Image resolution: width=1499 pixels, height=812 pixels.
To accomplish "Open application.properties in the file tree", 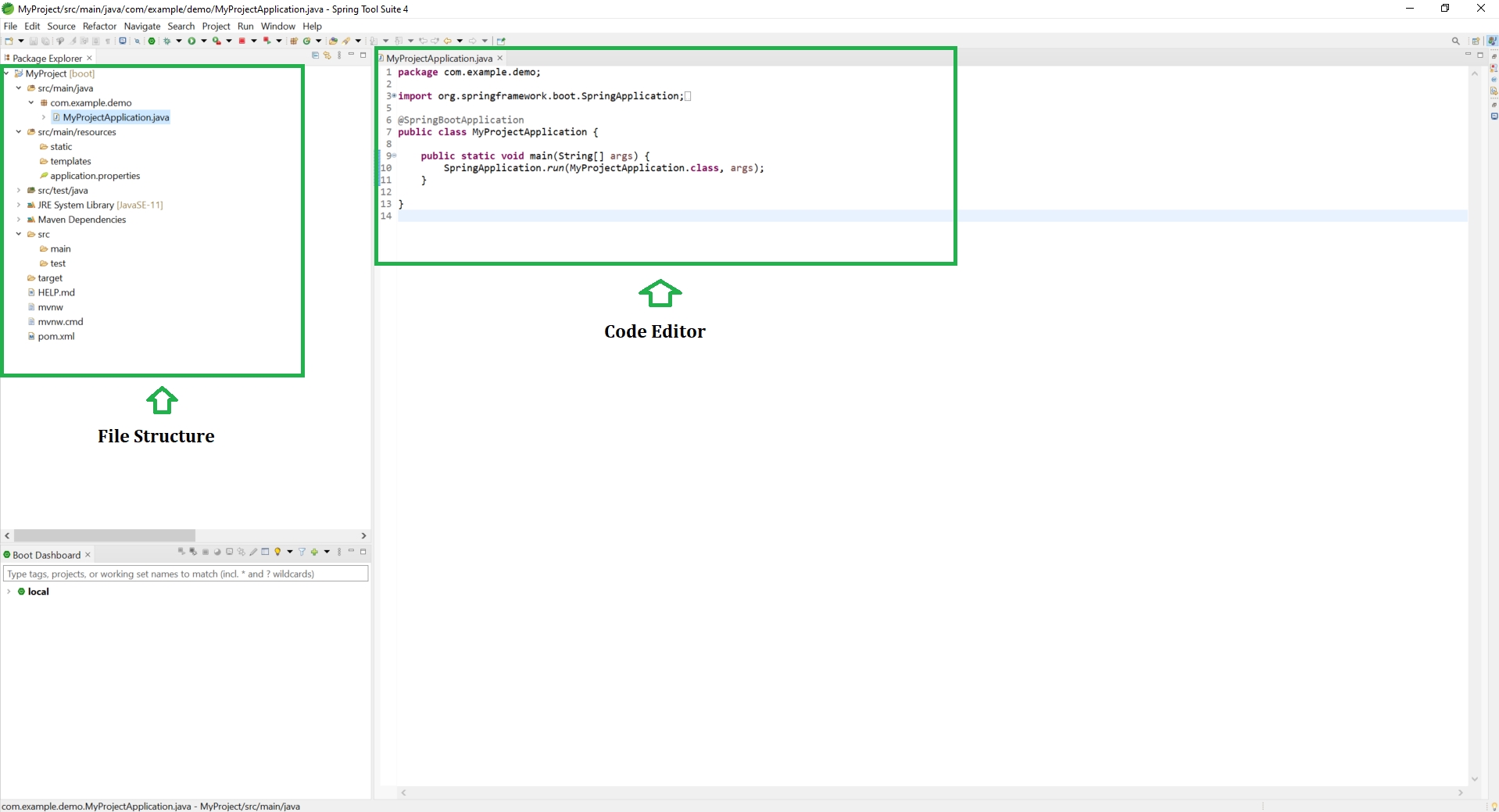I will tap(95, 176).
